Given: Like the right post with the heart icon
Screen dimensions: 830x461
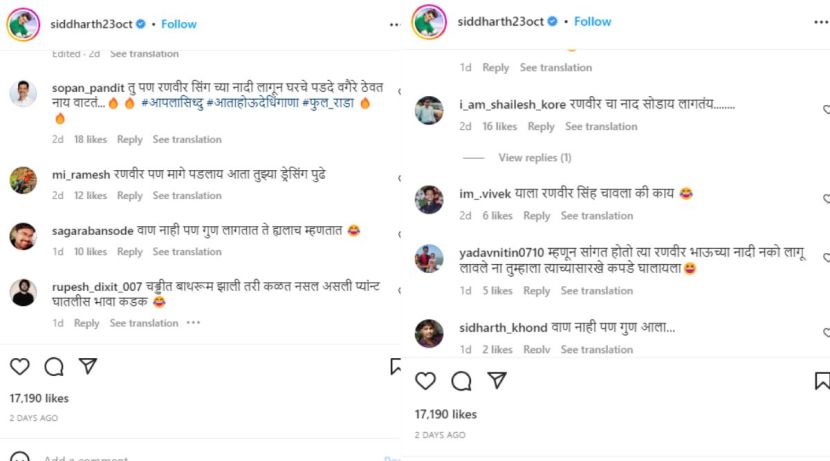Looking at the screenshot, I should (x=426, y=381).
